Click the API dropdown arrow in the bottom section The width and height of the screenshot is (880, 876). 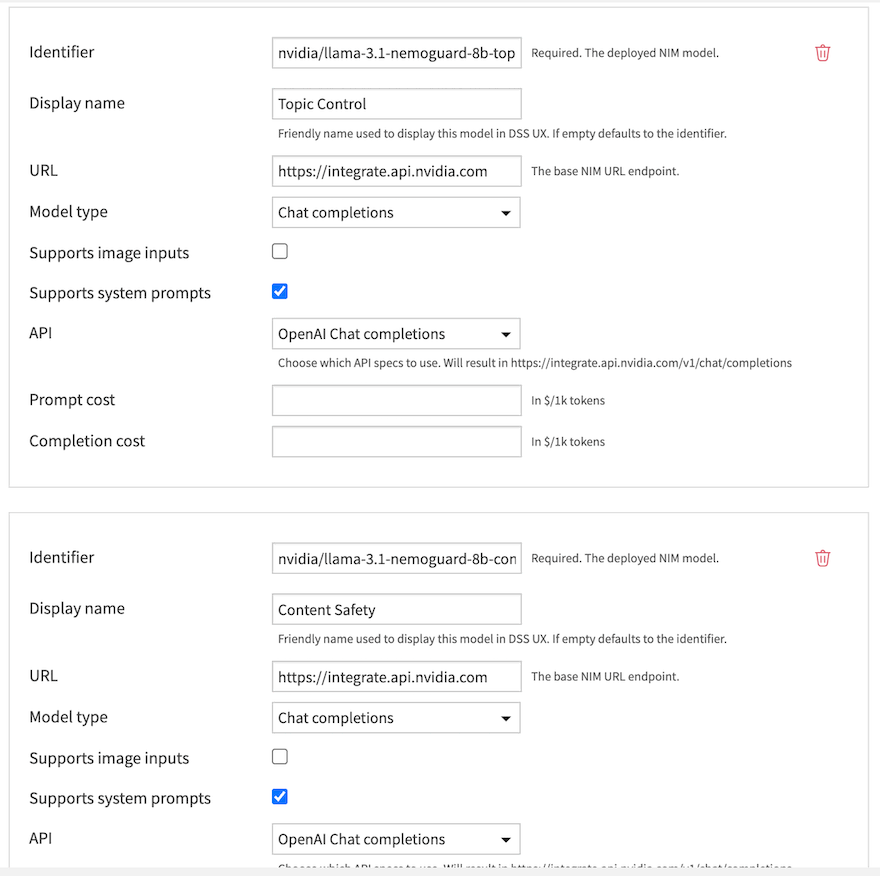pyautogui.click(x=508, y=839)
